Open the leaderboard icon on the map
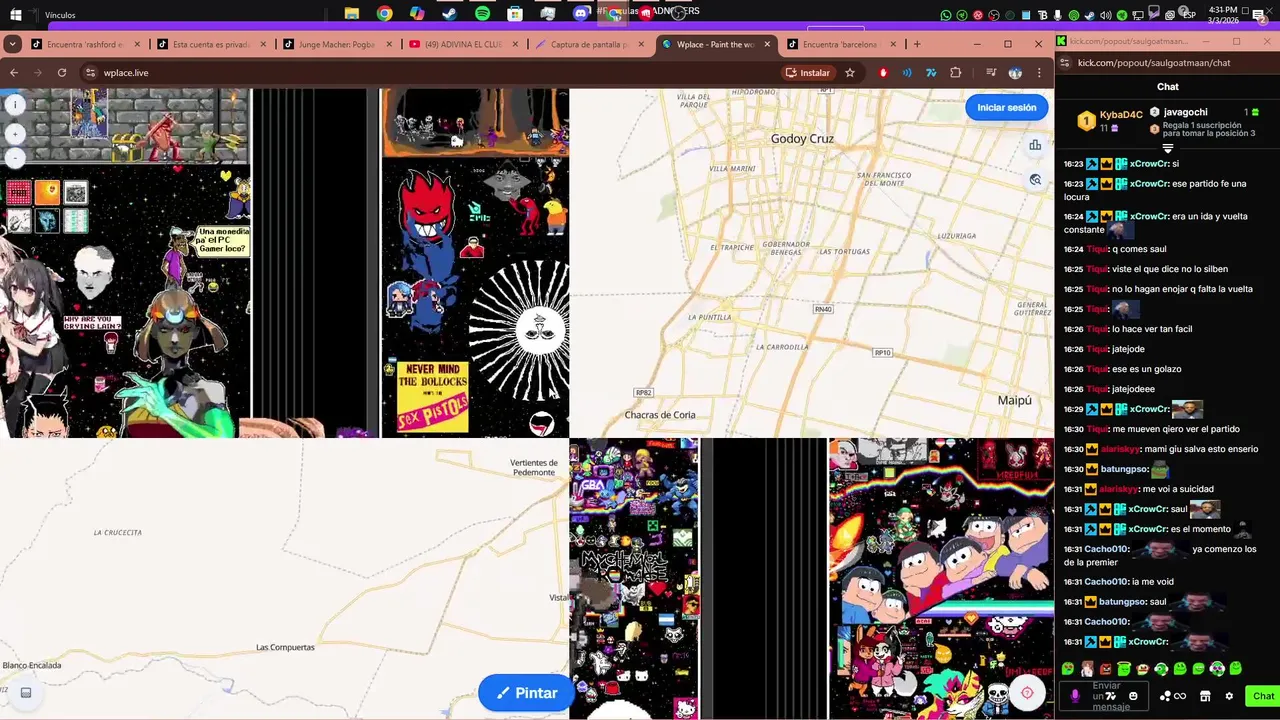The image size is (1280, 720). tap(1035, 145)
